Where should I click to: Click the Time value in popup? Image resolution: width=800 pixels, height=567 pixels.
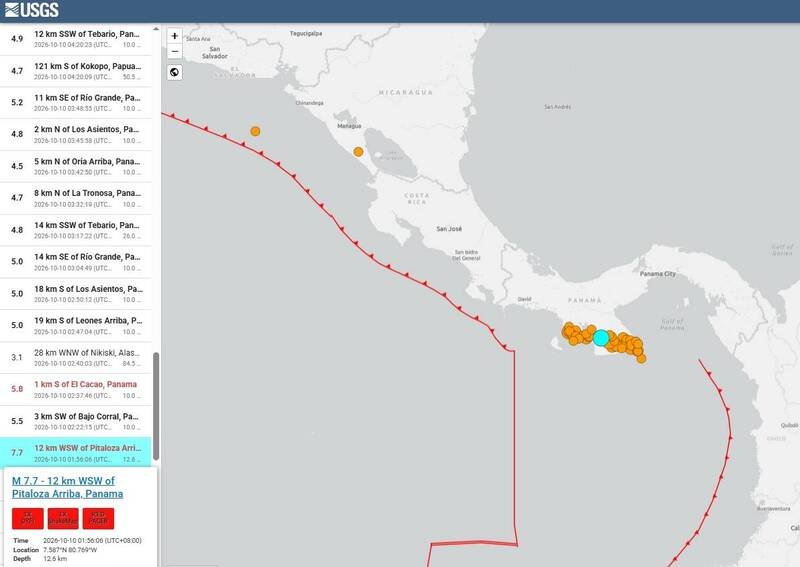[92, 540]
